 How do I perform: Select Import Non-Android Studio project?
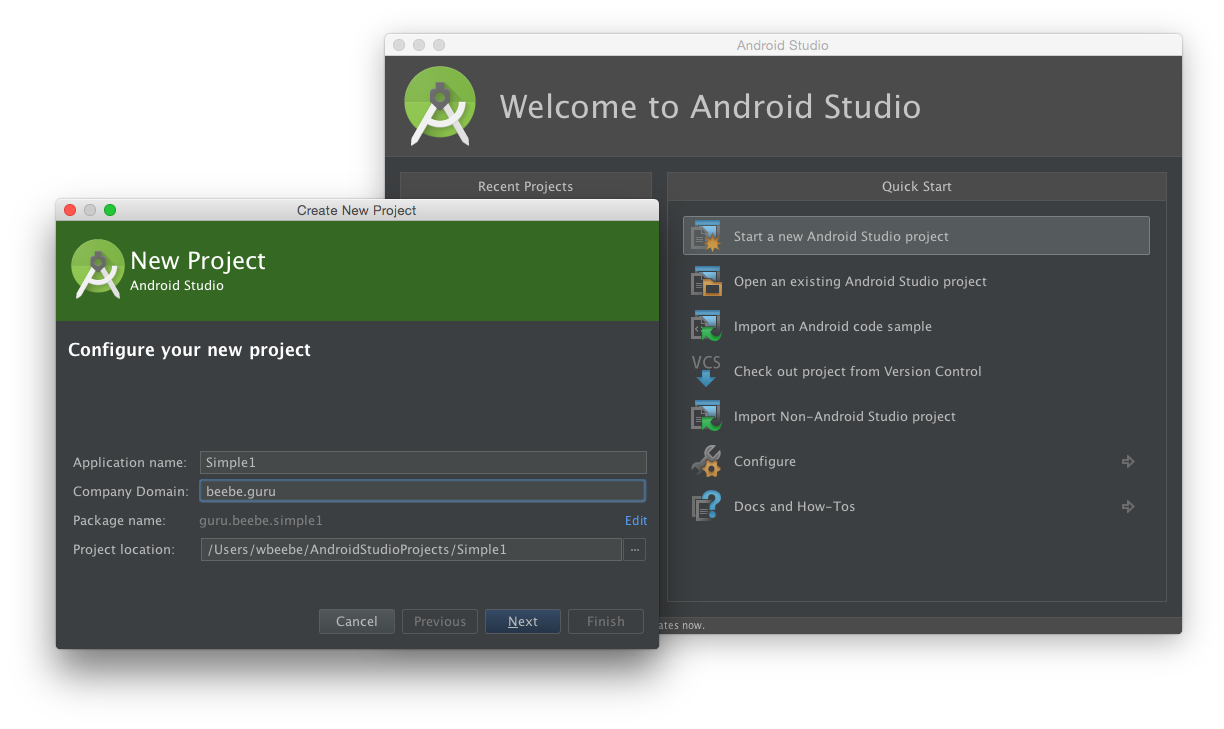[916, 416]
